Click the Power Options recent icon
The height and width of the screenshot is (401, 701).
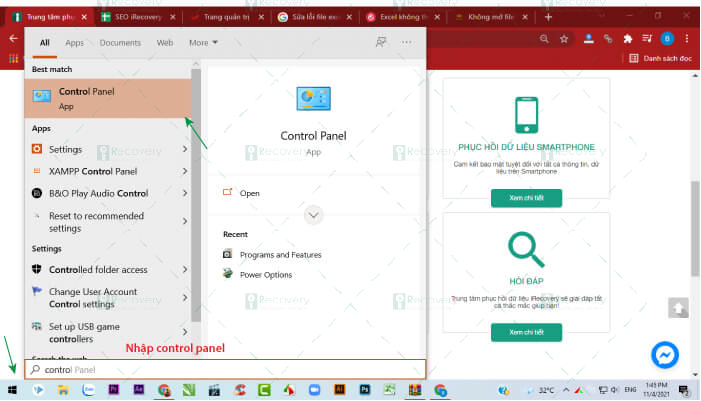coord(228,274)
